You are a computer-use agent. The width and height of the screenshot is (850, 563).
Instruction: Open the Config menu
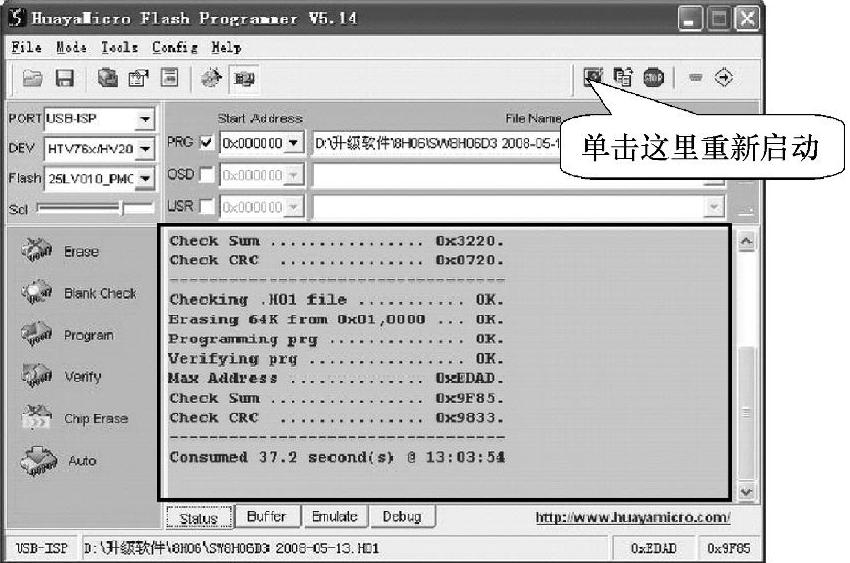[x=175, y=48]
